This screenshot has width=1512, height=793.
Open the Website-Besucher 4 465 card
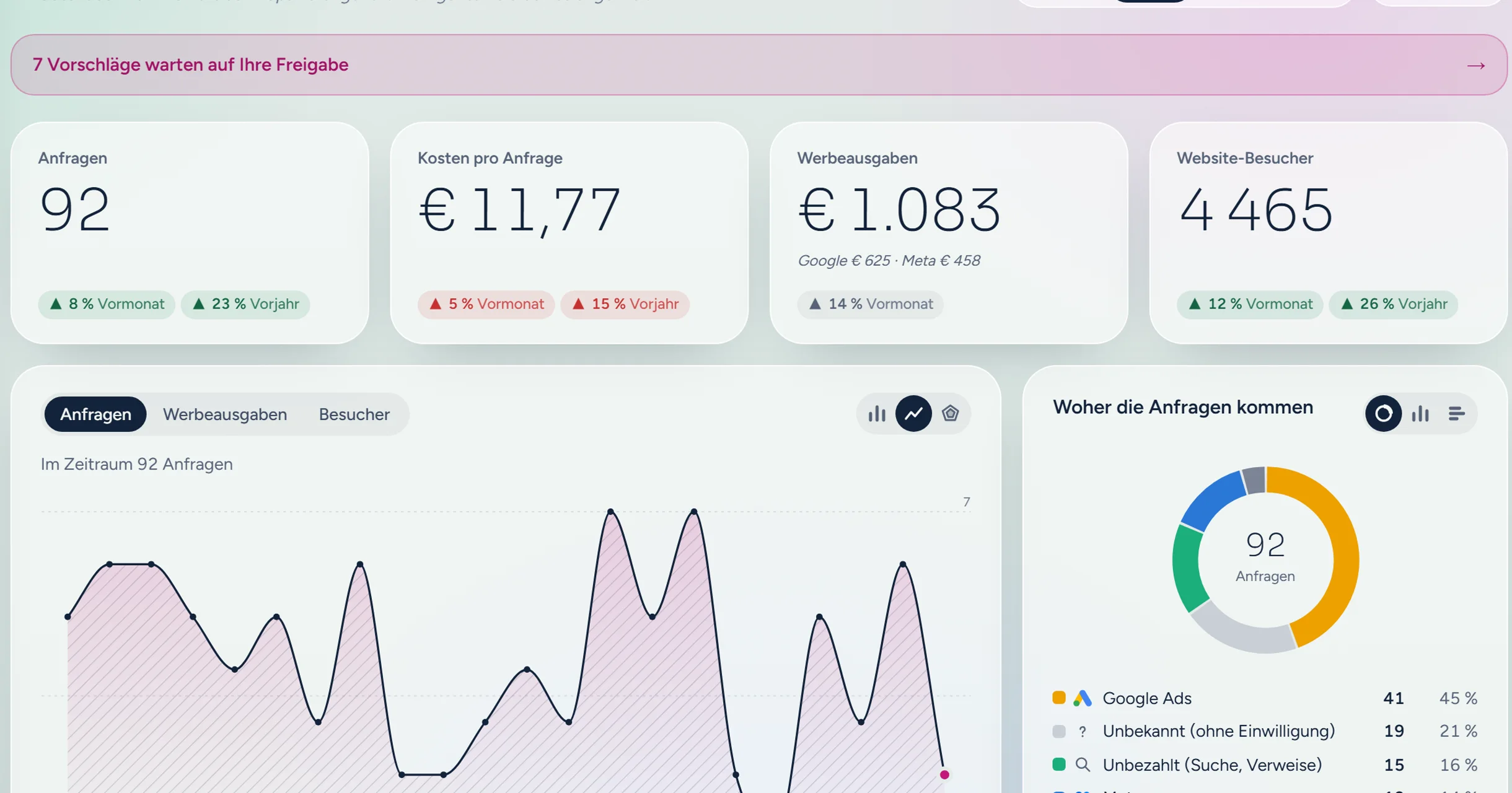pos(1329,233)
